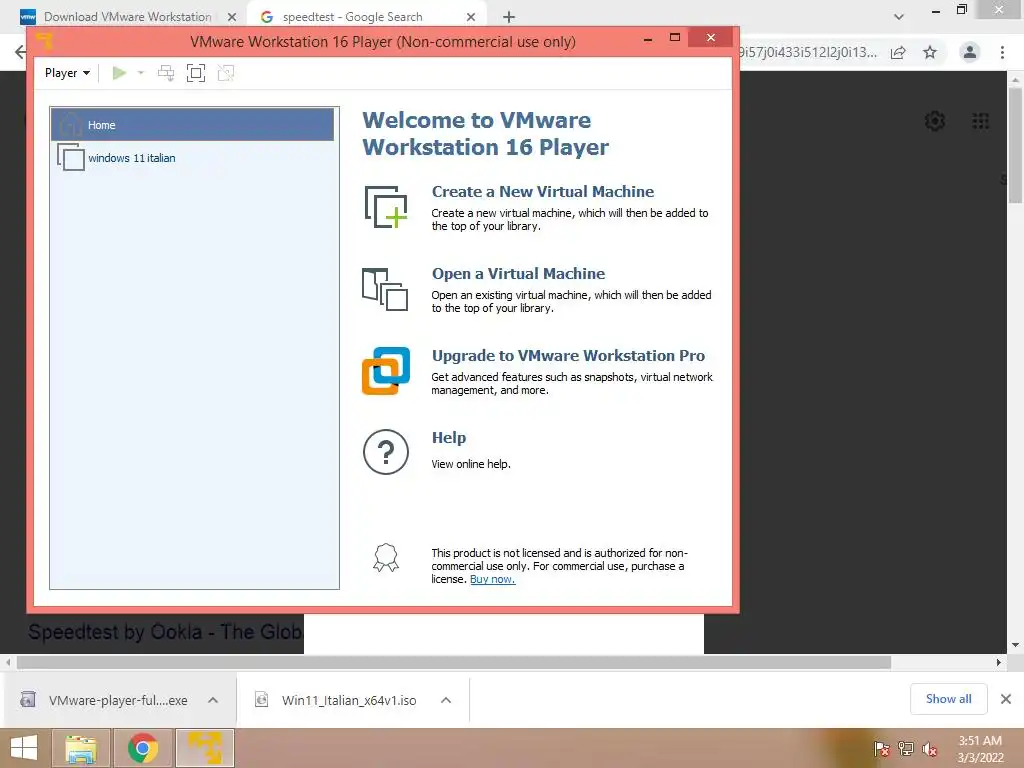Image resolution: width=1024 pixels, height=768 pixels.
Task: Click the green Power On play icon
Action: [119, 72]
